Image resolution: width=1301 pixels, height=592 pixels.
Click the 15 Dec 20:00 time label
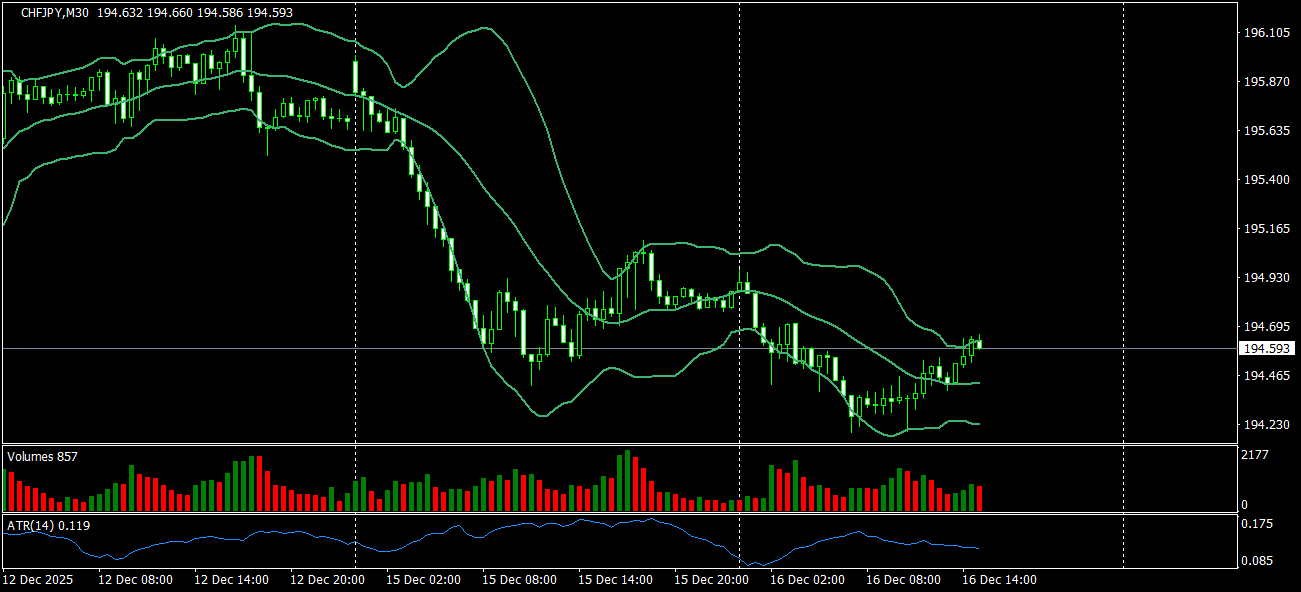712,580
